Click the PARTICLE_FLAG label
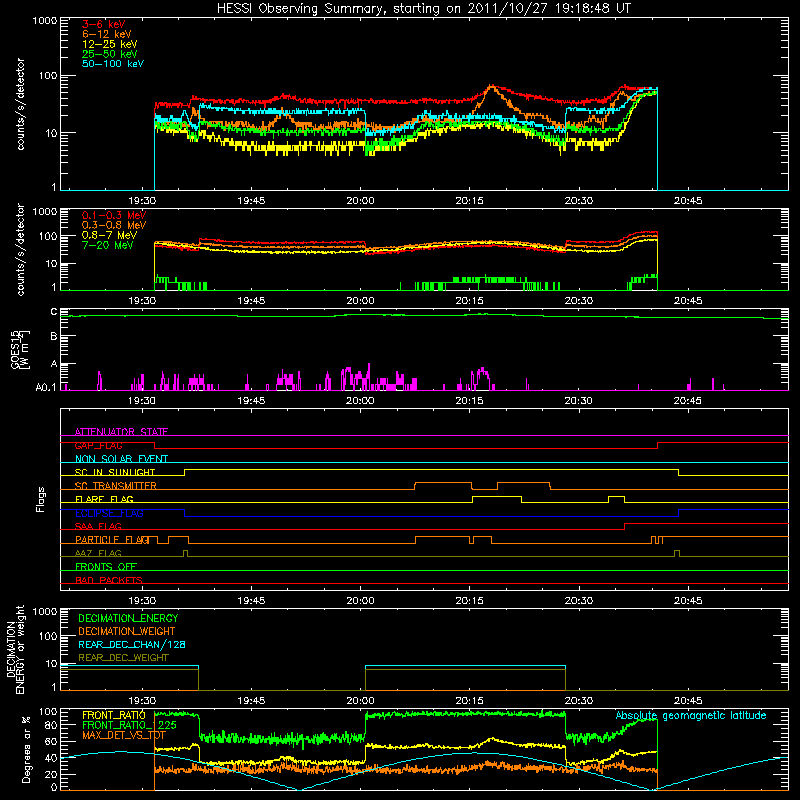The width and height of the screenshot is (800, 800). [112, 540]
